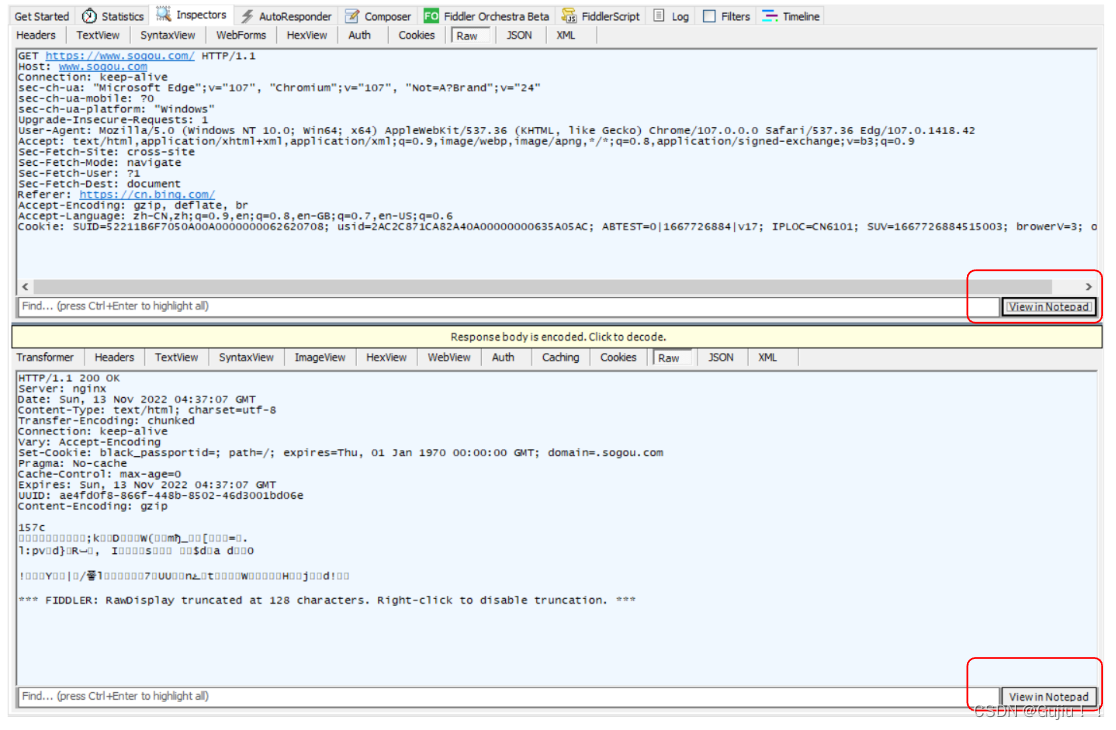Select request Cookies inspector tab
The width and height of the screenshot is (1116, 730).
(416, 35)
